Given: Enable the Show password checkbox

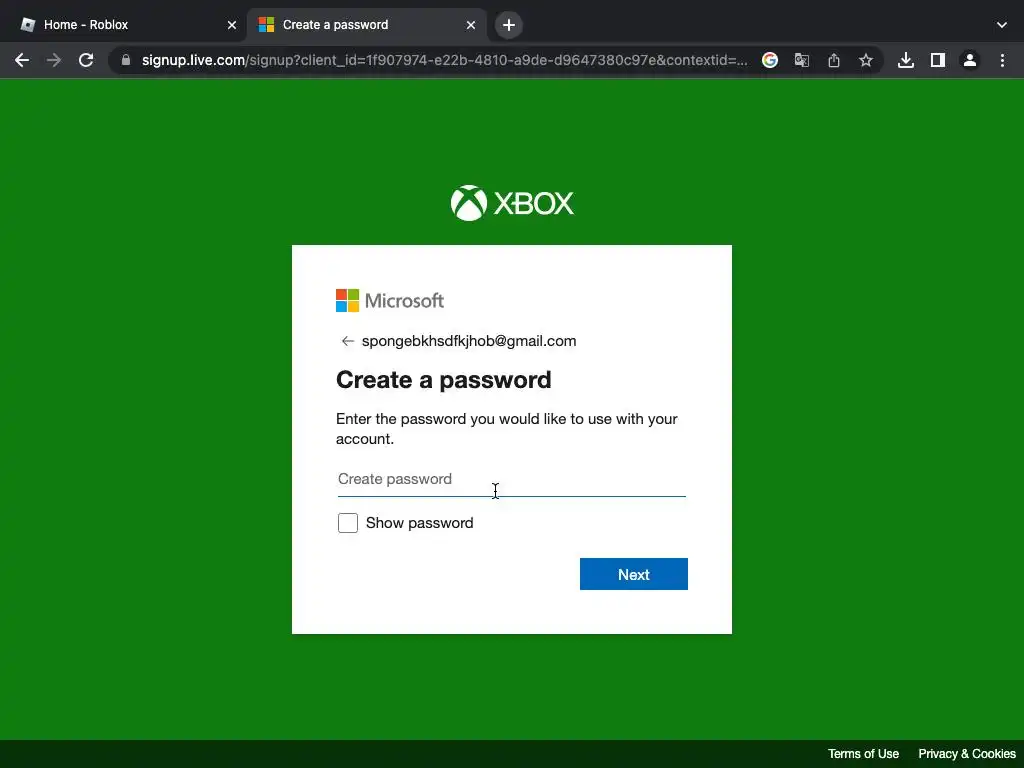Looking at the screenshot, I should click(x=347, y=522).
